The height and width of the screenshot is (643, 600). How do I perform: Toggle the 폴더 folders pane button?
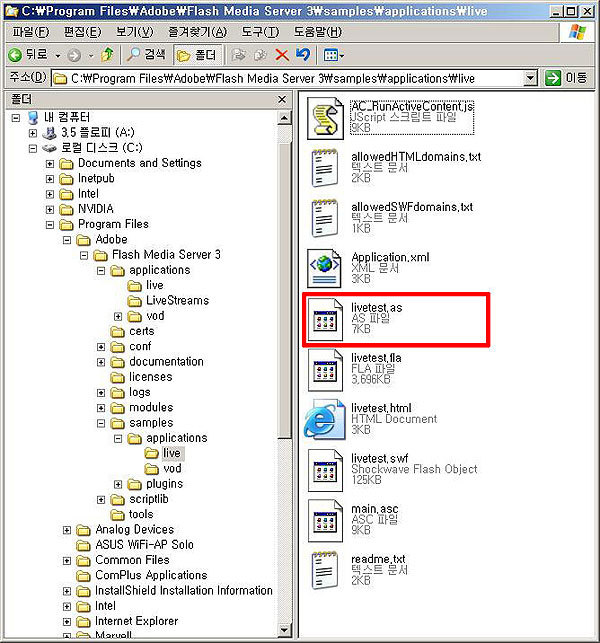tap(198, 55)
